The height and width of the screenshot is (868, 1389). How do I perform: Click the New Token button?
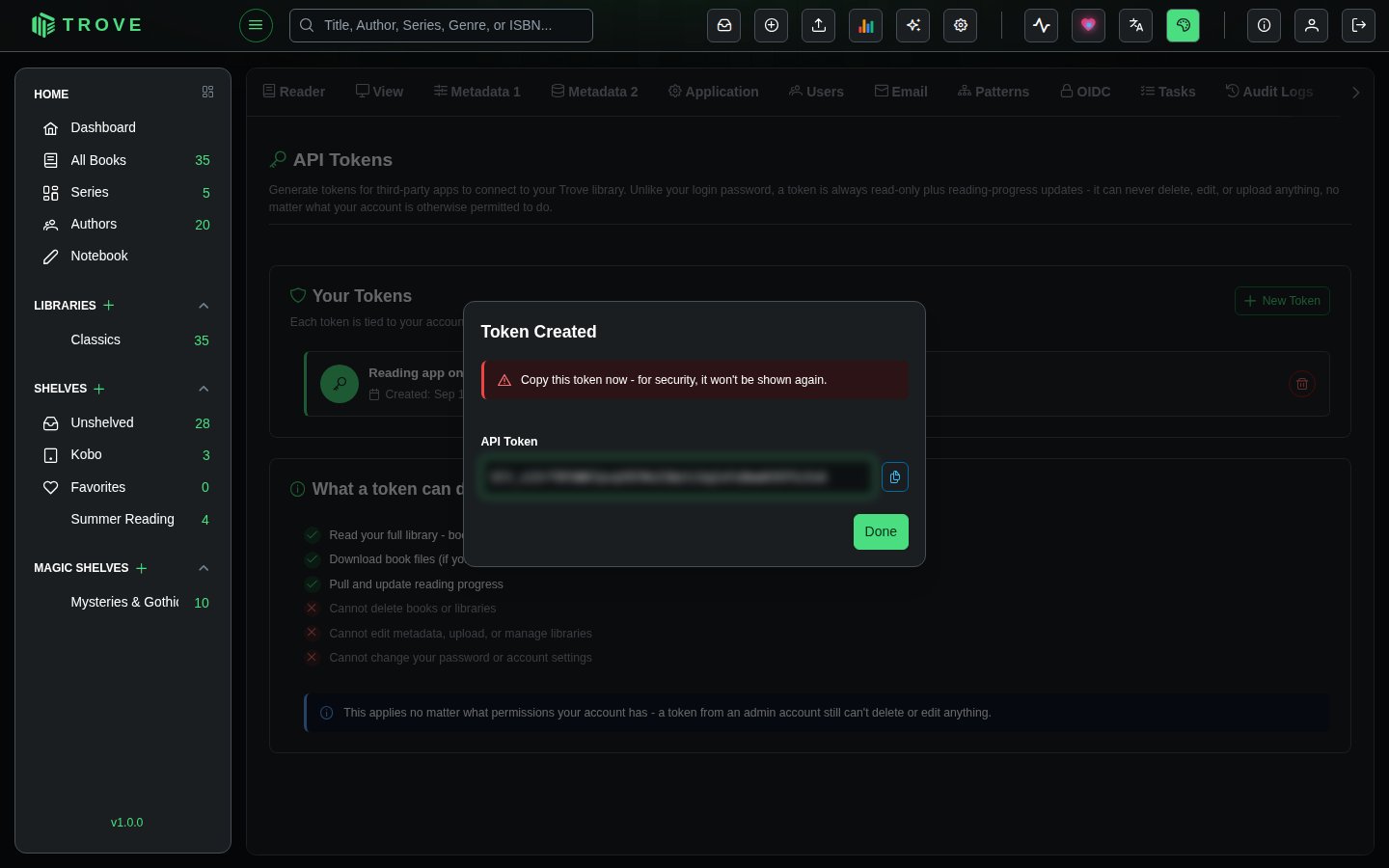(x=1282, y=301)
